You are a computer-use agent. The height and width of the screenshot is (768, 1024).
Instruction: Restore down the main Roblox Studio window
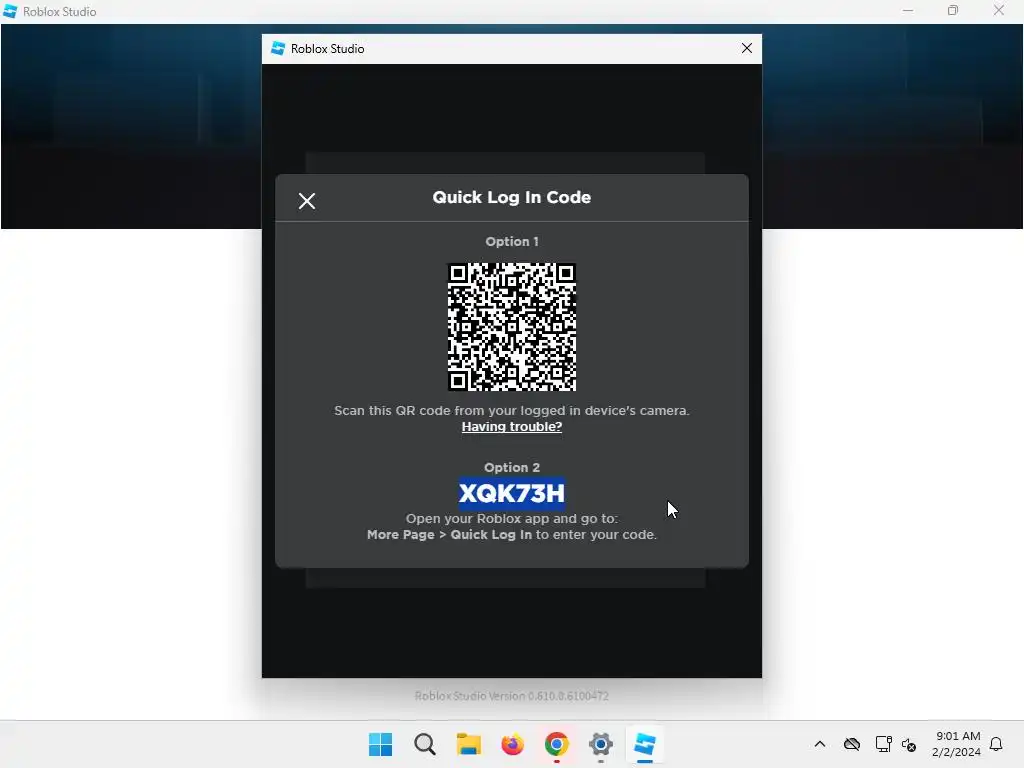point(953,11)
